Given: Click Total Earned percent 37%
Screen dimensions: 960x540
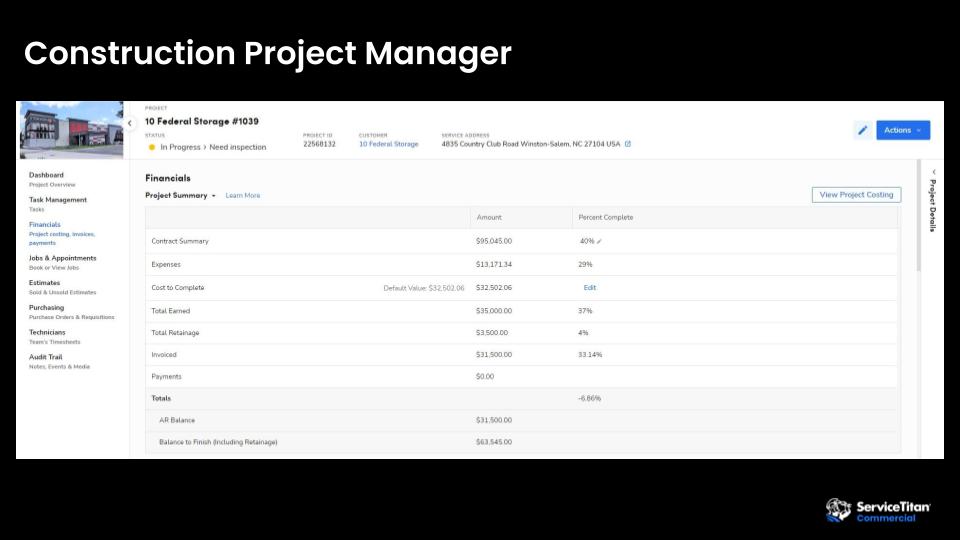Looking at the screenshot, I should coord(585,311).
